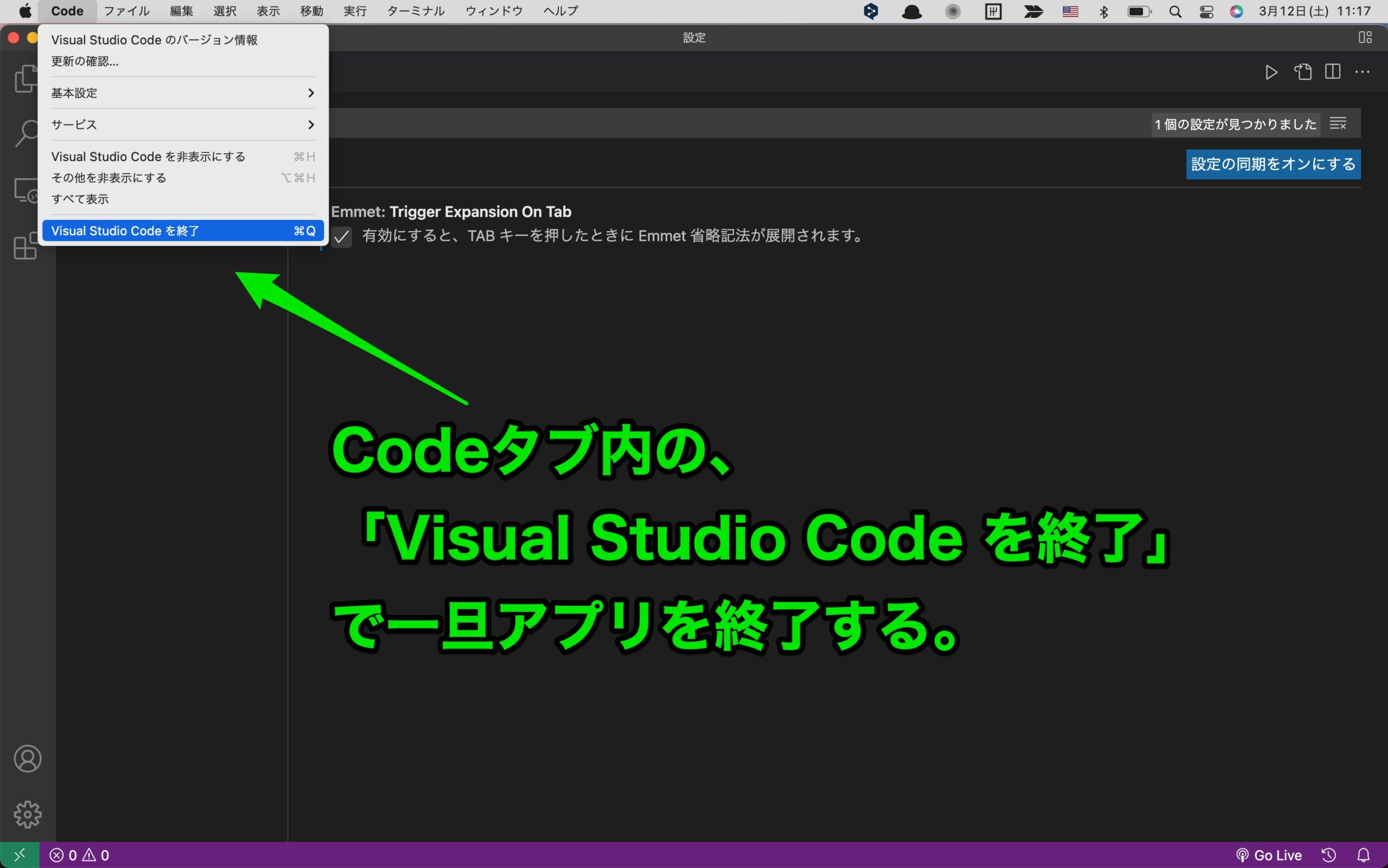Open the 表示 menu
Screen dimensions: 1388x868
coord(268,11)
